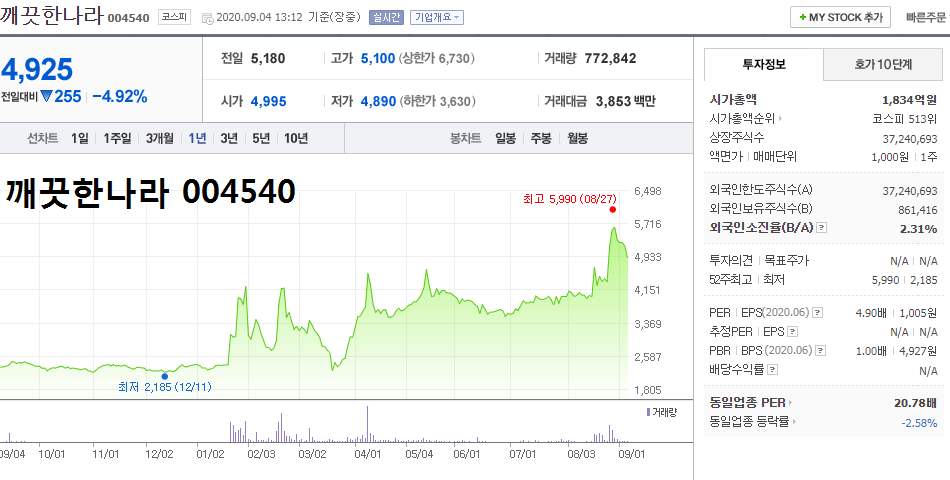Viewport: 950px width, 480px height.
Task: Select the 1년 line chart period
Action: tap(198, 138)
